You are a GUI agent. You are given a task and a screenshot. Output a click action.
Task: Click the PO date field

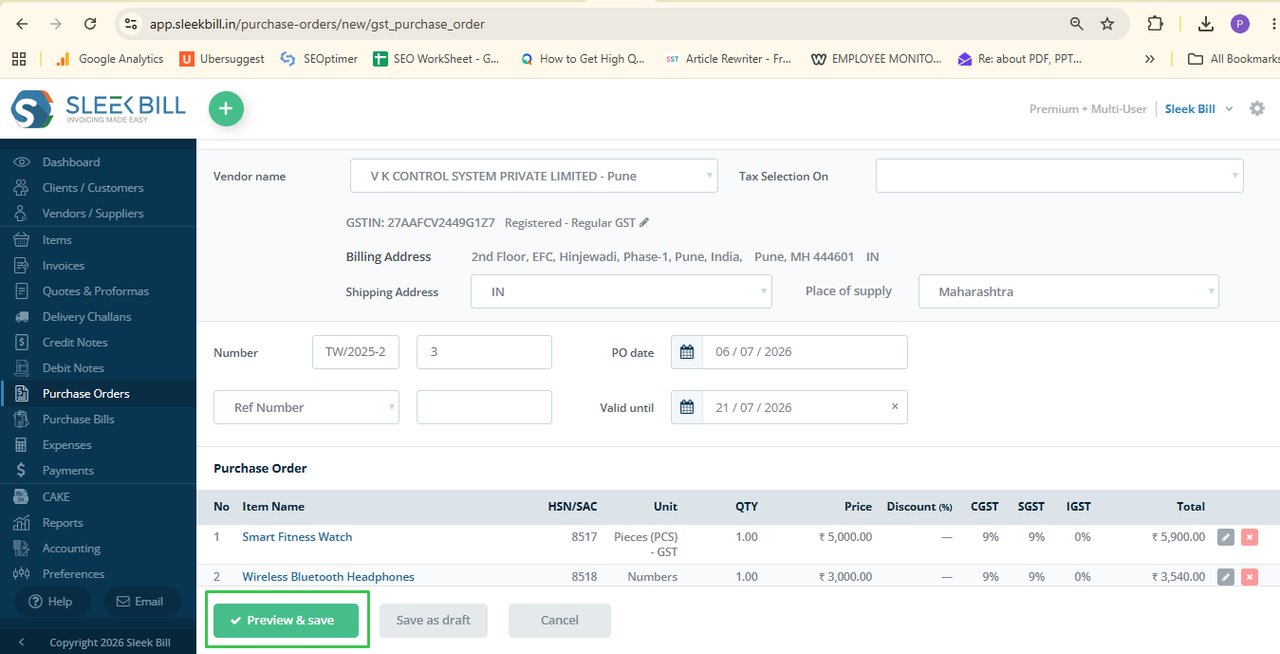[805, 352]
